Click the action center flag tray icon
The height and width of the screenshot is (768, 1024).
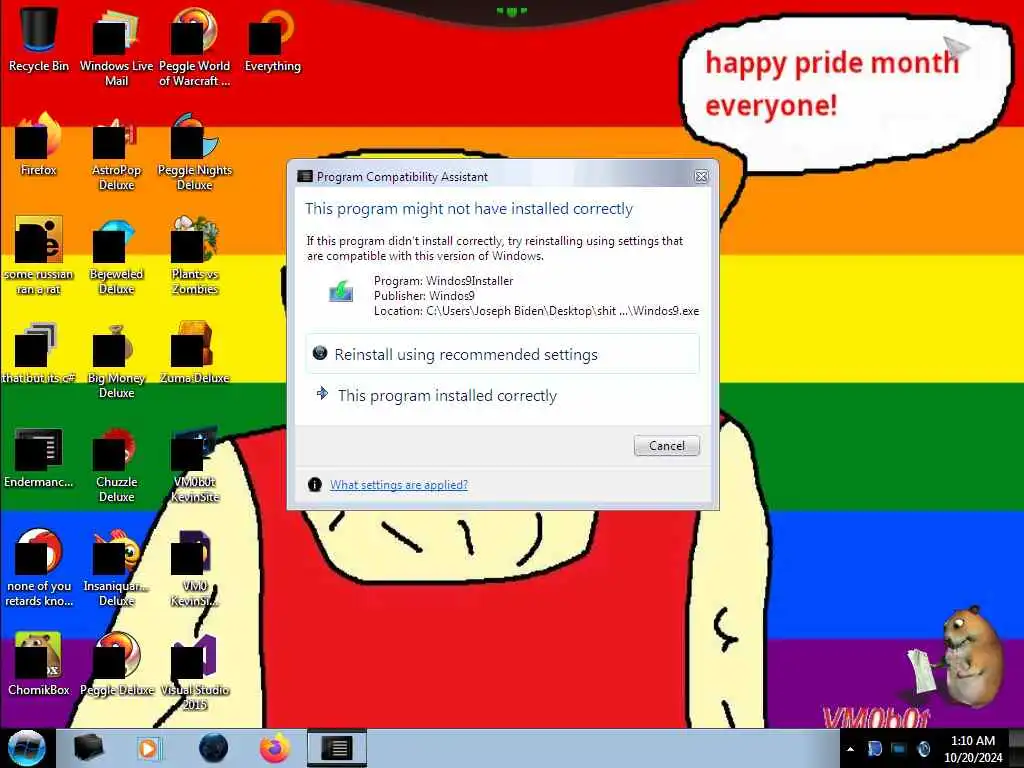coord(874,749)
